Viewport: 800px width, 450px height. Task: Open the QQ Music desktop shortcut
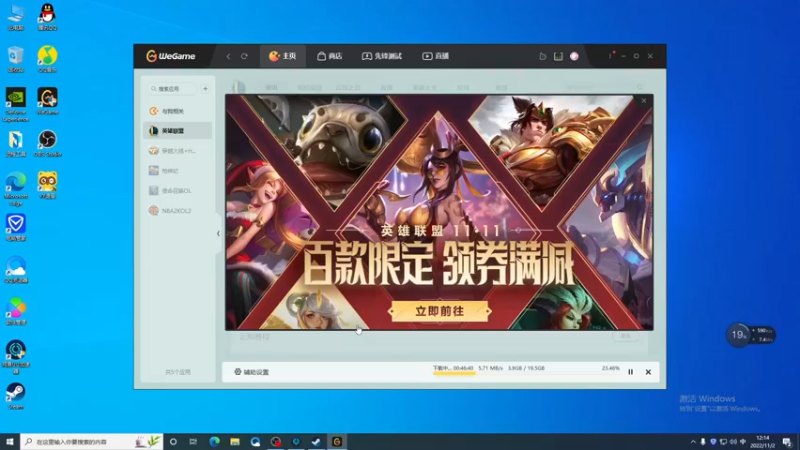(x=47, y=59)
